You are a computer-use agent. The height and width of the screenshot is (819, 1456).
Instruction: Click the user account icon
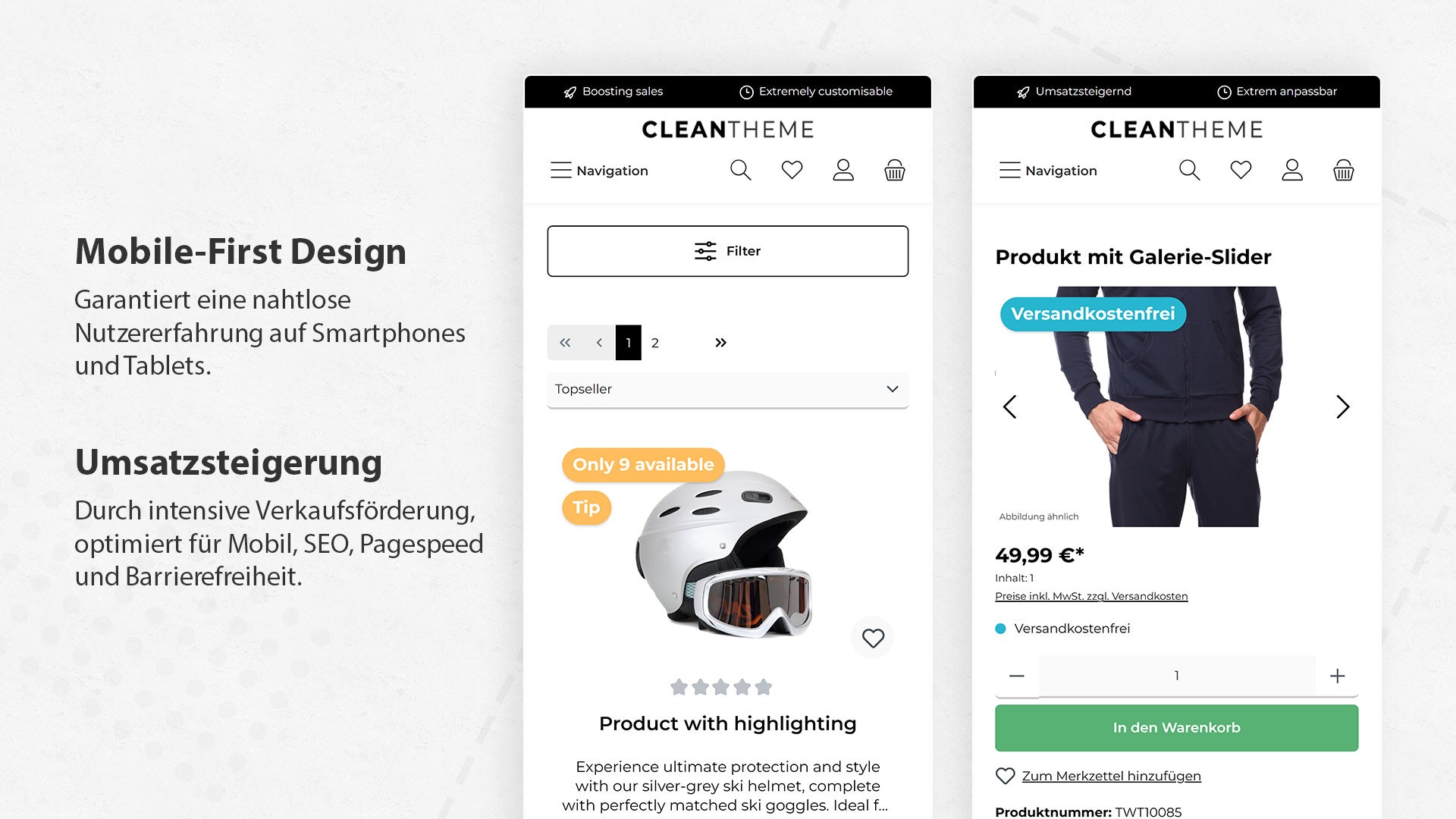coord(842,168)
